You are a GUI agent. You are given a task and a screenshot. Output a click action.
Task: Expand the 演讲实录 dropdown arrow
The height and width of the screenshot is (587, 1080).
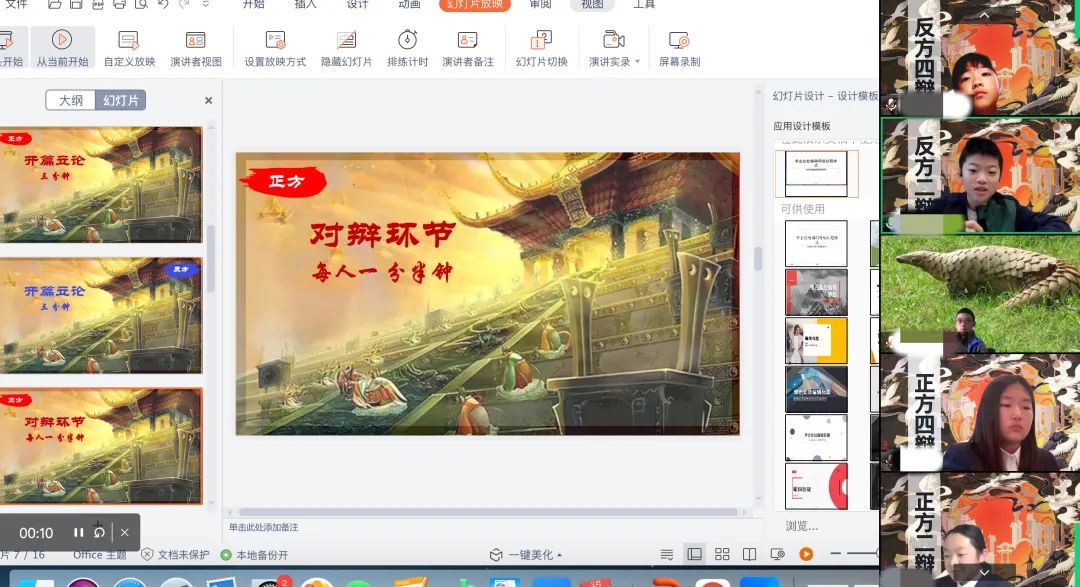pyautogui.click(x=637, y=61)
